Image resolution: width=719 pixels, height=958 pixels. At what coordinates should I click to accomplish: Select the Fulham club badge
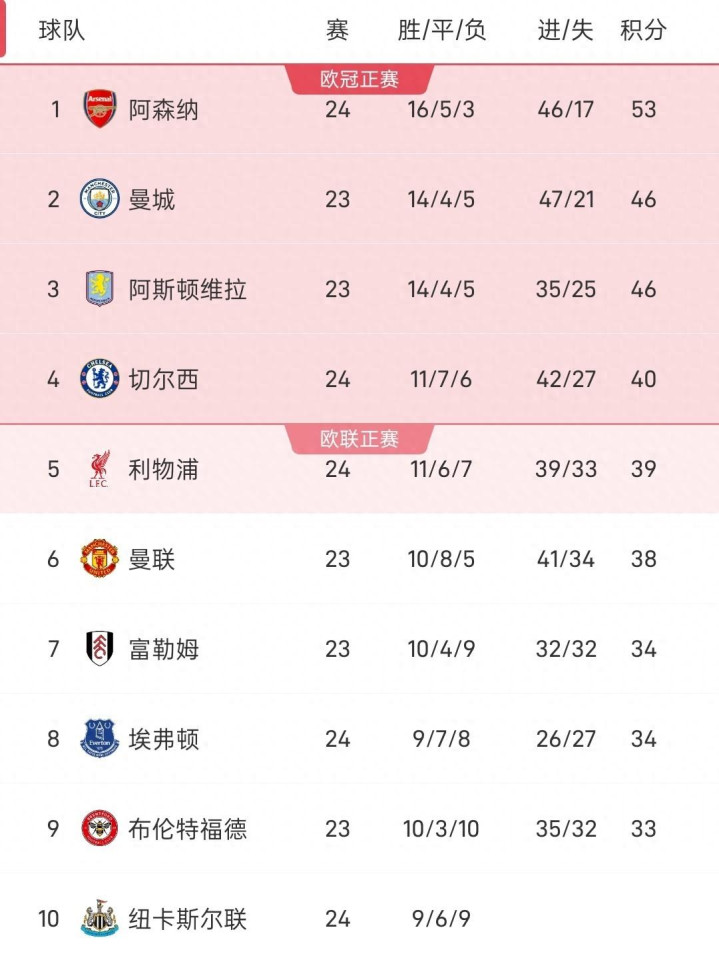pos(100,649)
